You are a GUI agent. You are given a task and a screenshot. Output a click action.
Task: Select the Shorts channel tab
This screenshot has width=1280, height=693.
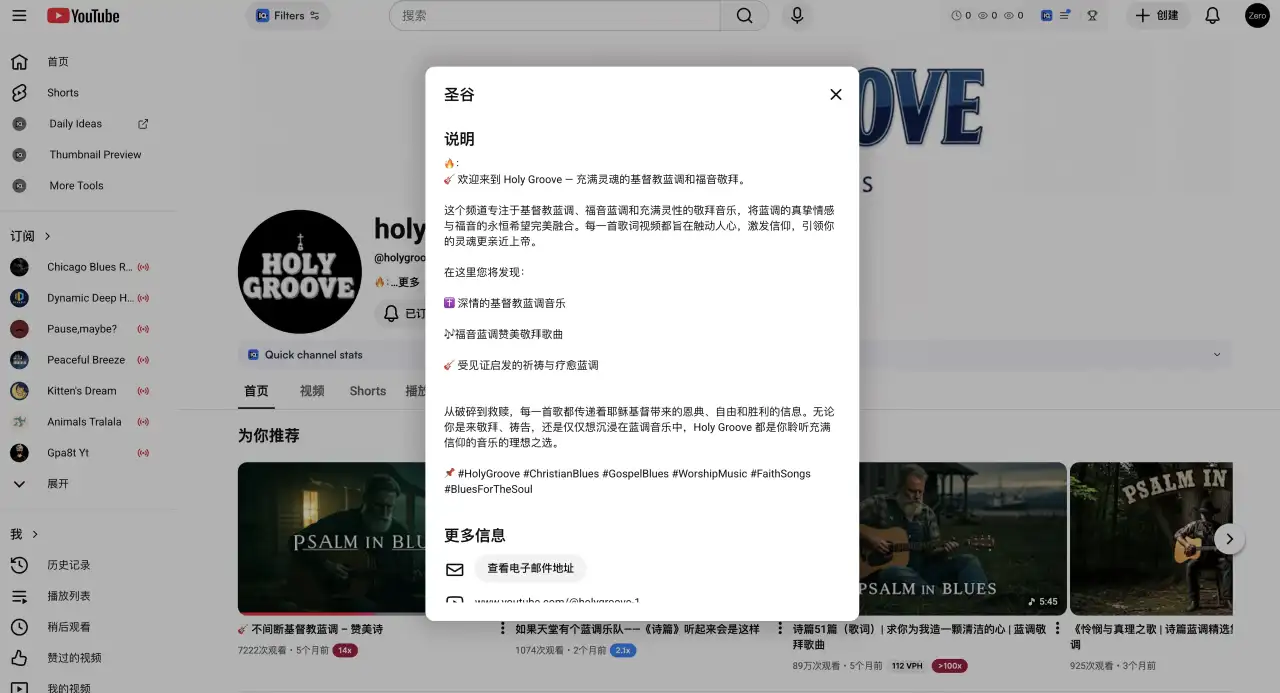click(367, 391)
